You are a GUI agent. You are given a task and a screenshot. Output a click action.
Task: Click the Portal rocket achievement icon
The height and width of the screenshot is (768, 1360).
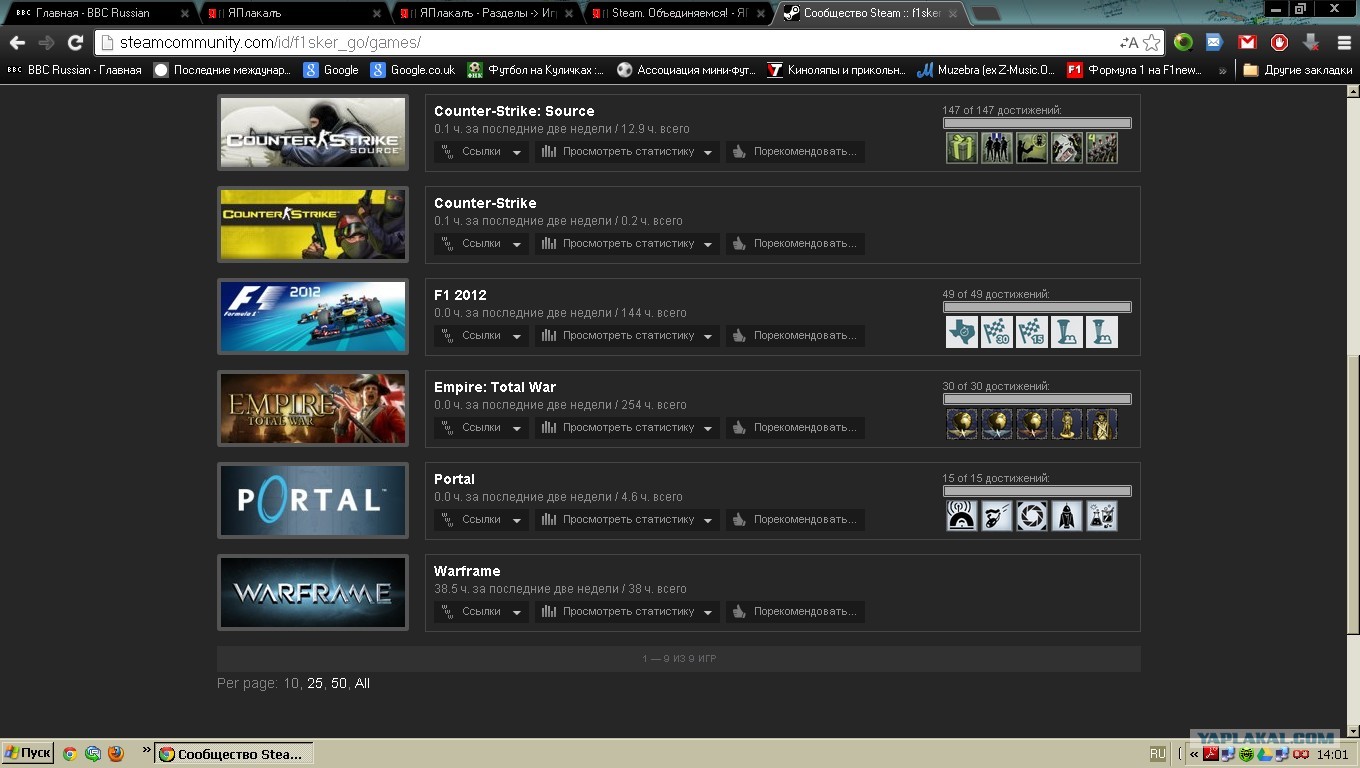pos(1067,516)
